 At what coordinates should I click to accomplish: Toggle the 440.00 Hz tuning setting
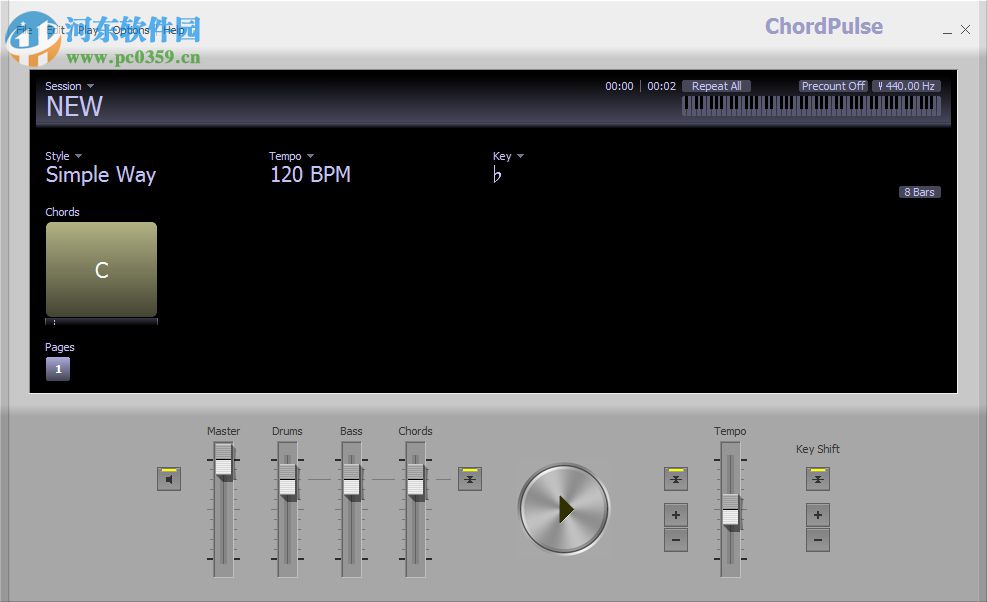tap(906, 86)
